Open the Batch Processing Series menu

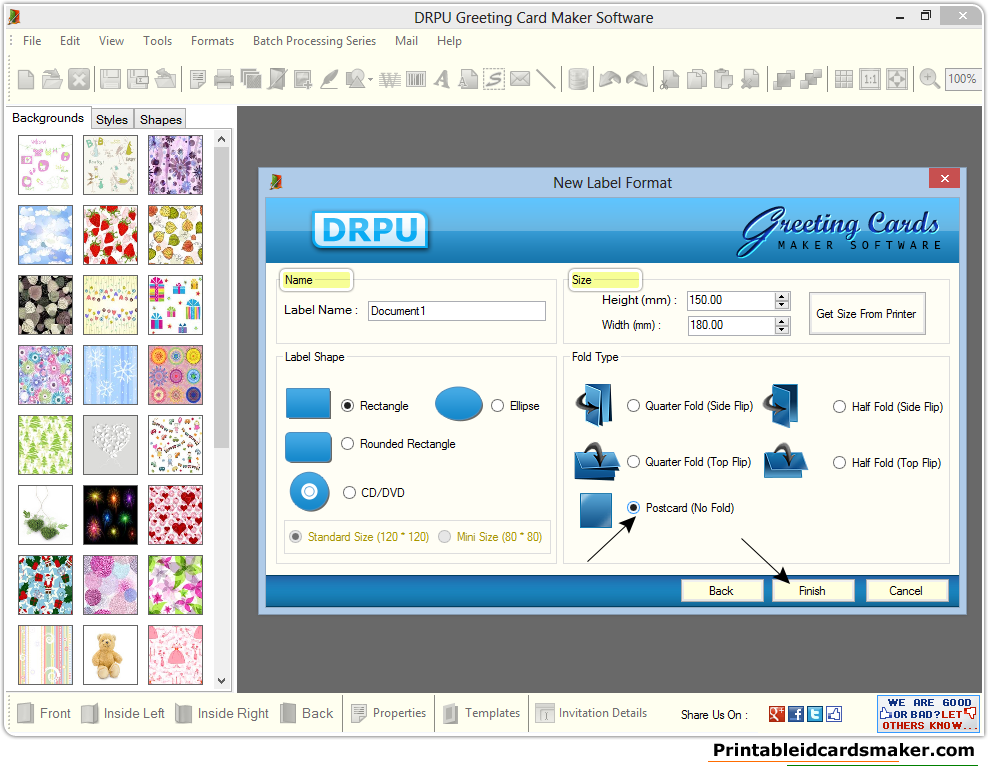314,41
